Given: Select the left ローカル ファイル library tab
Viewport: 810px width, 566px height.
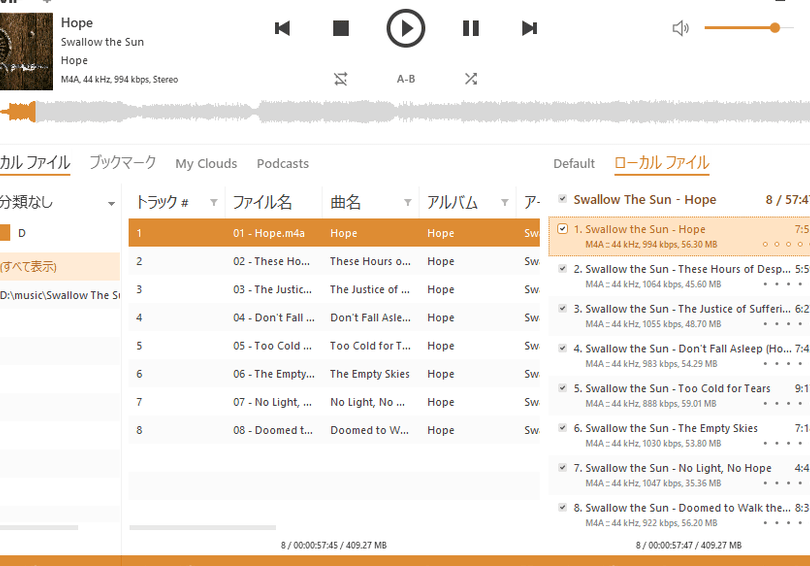Looking at the screenshot, I should [35, 163].
